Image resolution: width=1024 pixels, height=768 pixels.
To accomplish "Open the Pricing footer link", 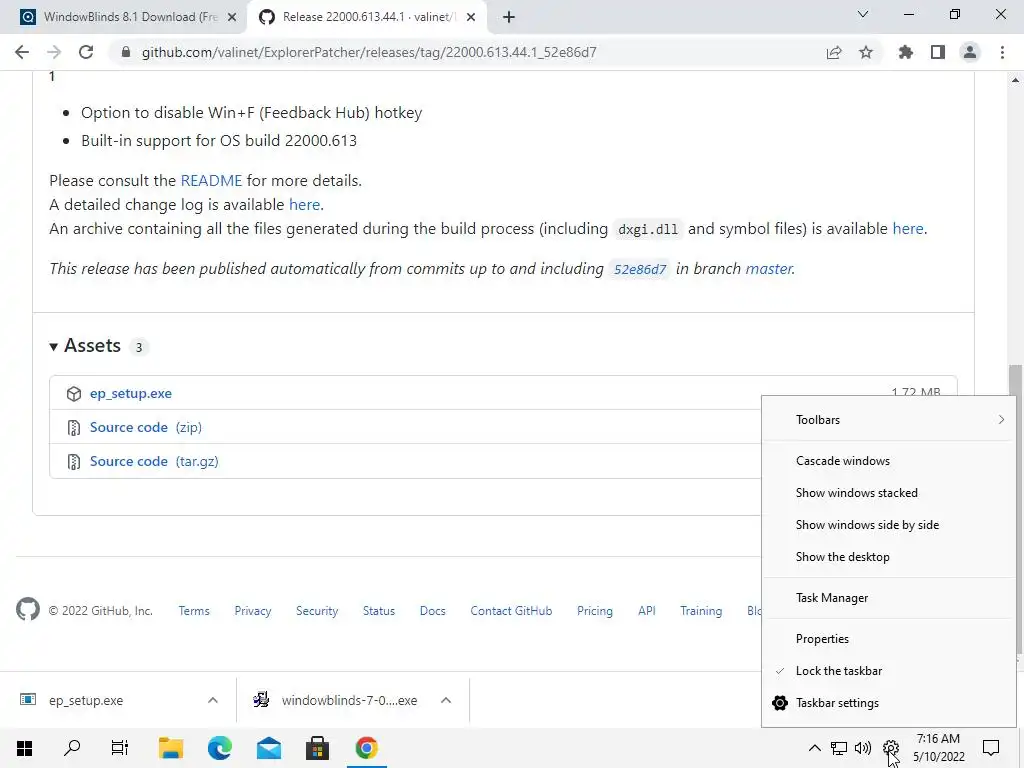I will (595, 611).
